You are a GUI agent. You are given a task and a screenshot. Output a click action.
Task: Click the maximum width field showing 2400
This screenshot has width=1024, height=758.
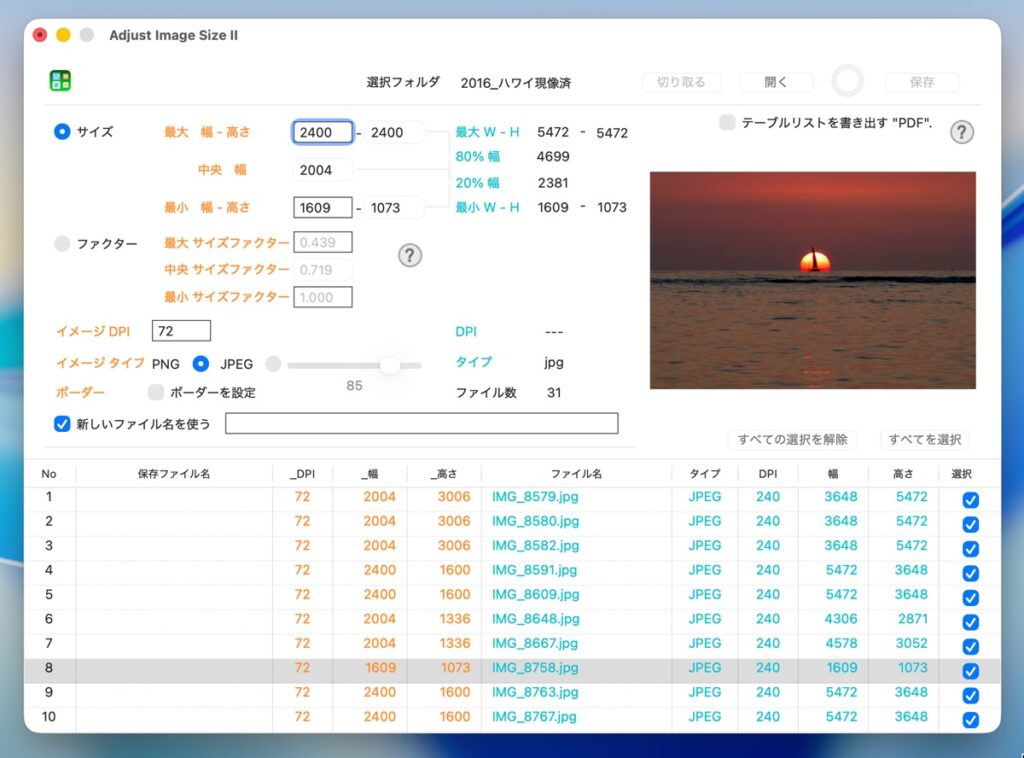tap(322, 132)
